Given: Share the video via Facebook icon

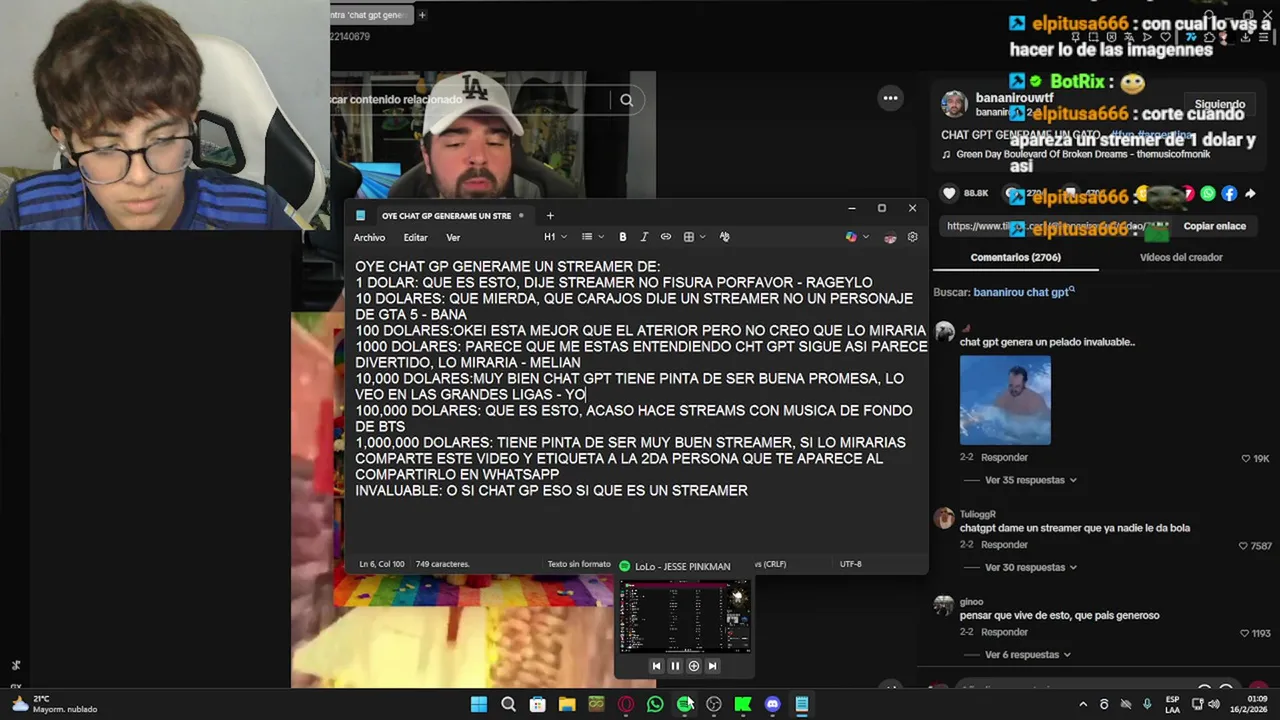Looking at the screenshot, I should click(x=1229, y=193).
